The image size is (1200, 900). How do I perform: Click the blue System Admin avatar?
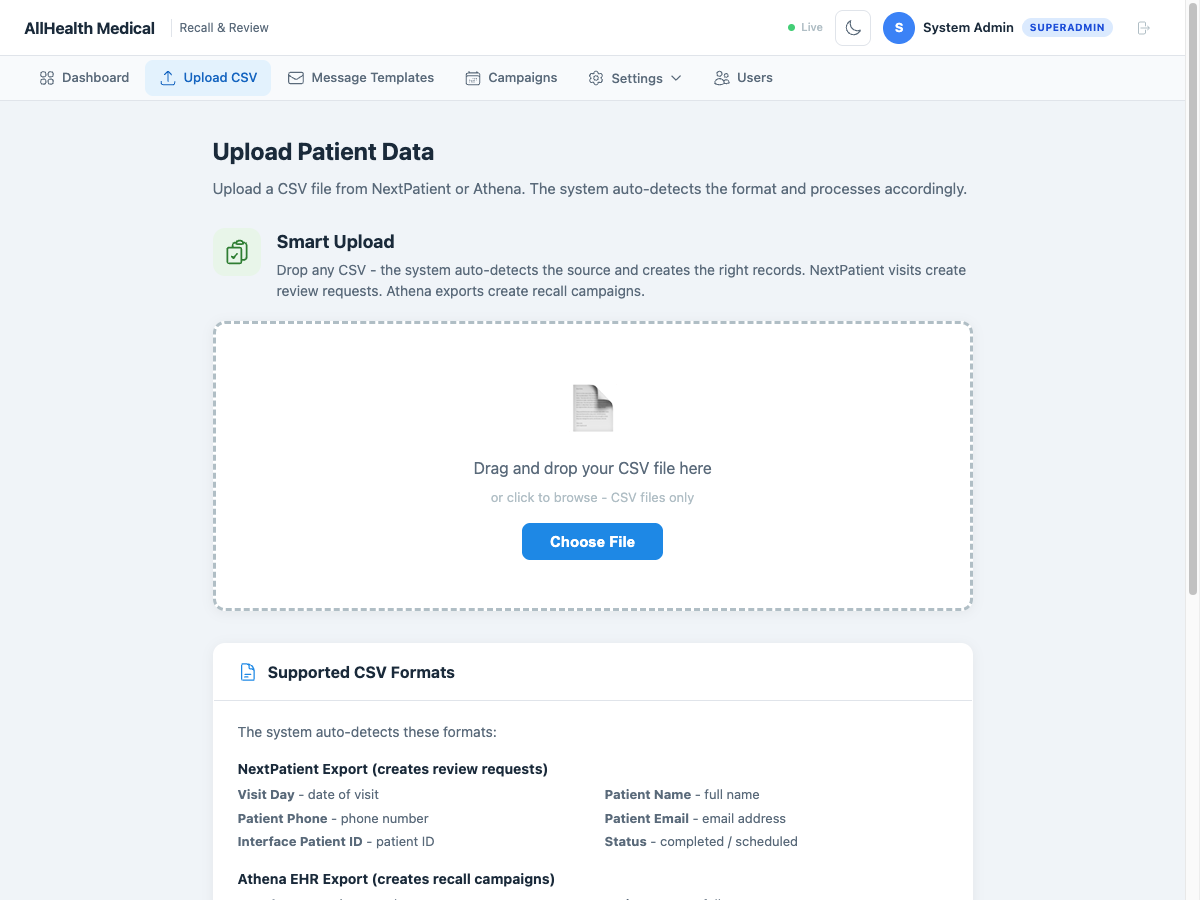[898, 27]
